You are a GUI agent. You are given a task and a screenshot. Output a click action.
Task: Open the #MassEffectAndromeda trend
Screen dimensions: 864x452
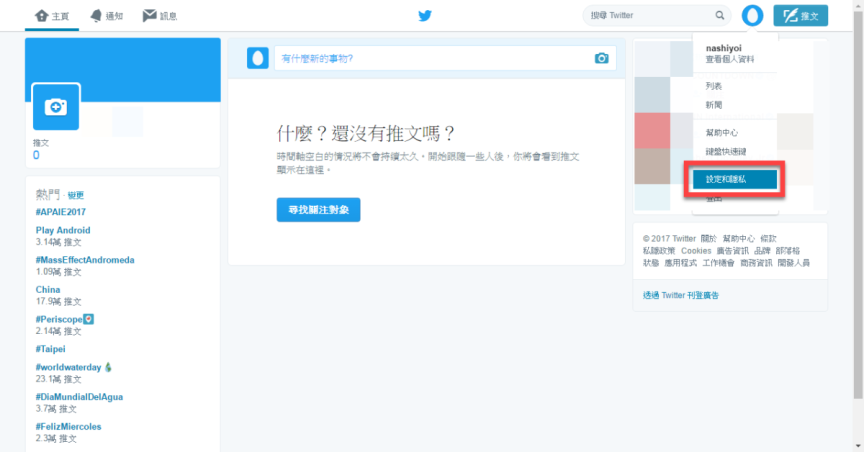coord(85,260)
